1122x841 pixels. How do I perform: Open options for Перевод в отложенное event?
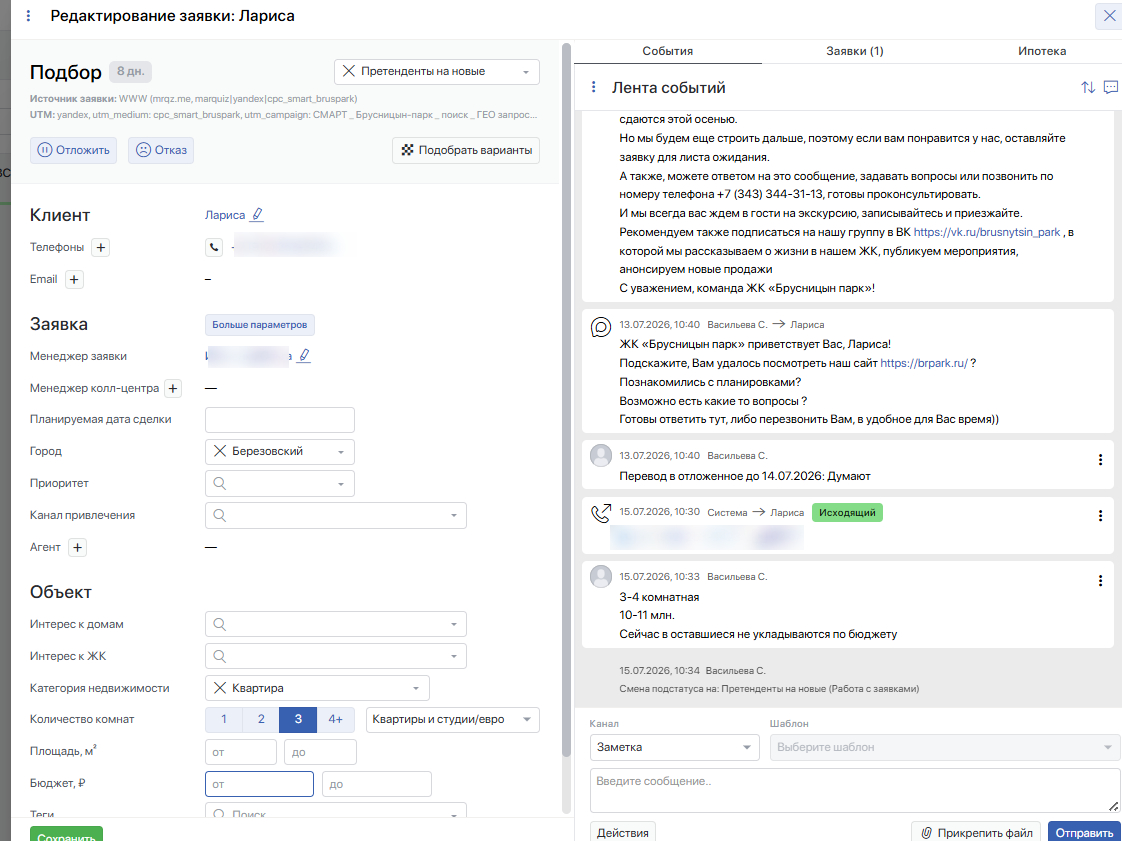[x=1101, y=460]
